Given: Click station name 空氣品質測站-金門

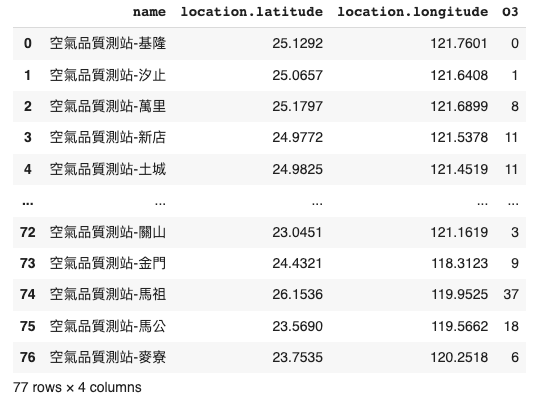Looking at the screenshot, I should coord(108,263).
